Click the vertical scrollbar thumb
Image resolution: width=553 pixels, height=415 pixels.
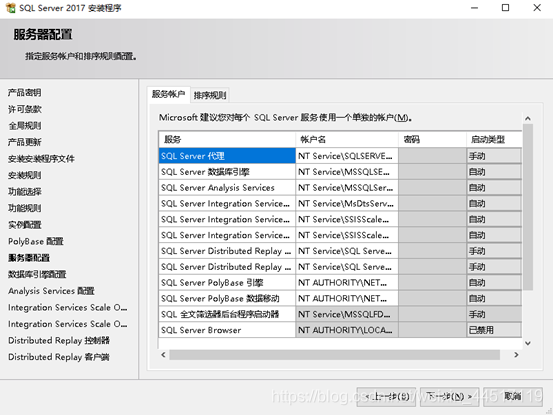point(528,207)
